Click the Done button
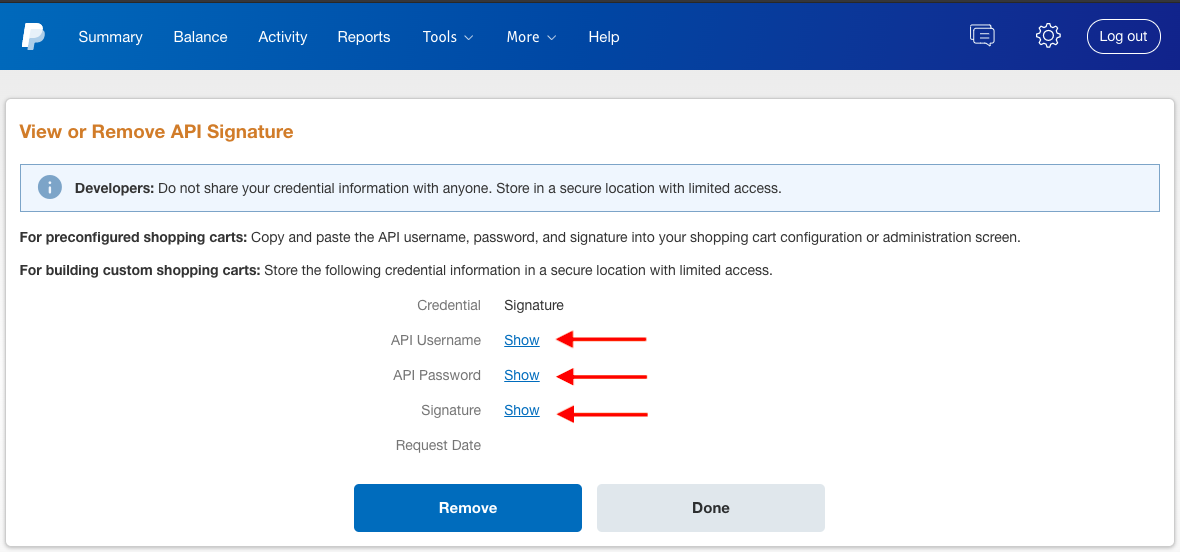This screenshot has width=1180, height=552. (x=710, y=508)
